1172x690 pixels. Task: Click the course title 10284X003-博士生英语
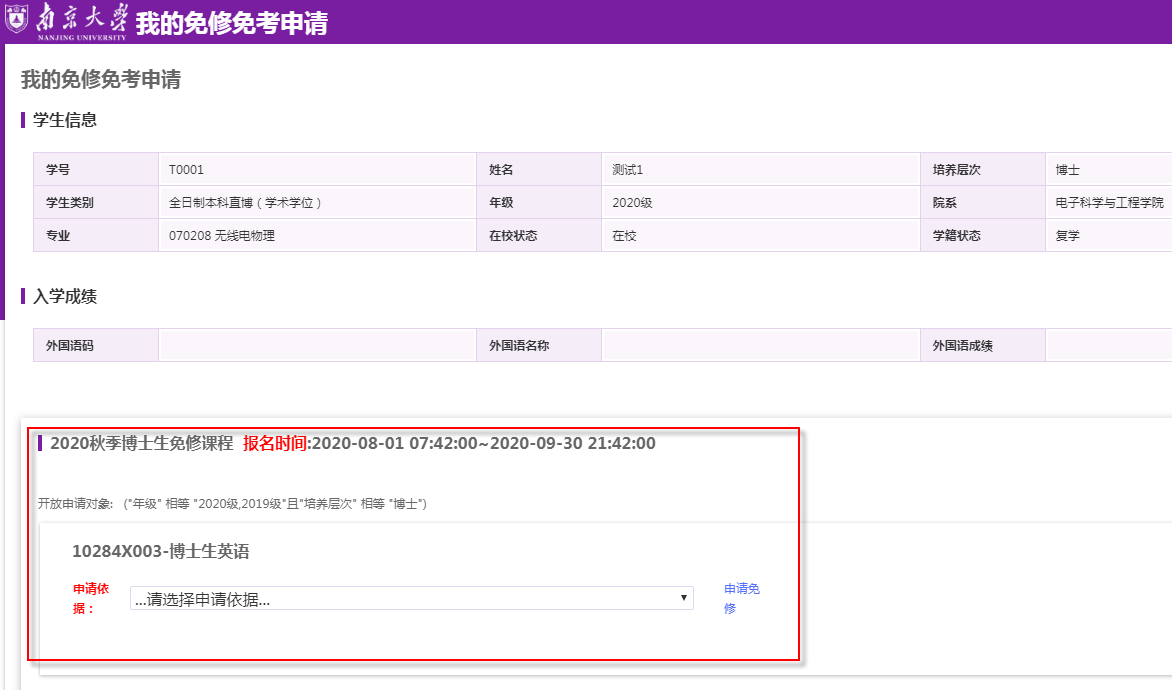[x=160, y=552]
